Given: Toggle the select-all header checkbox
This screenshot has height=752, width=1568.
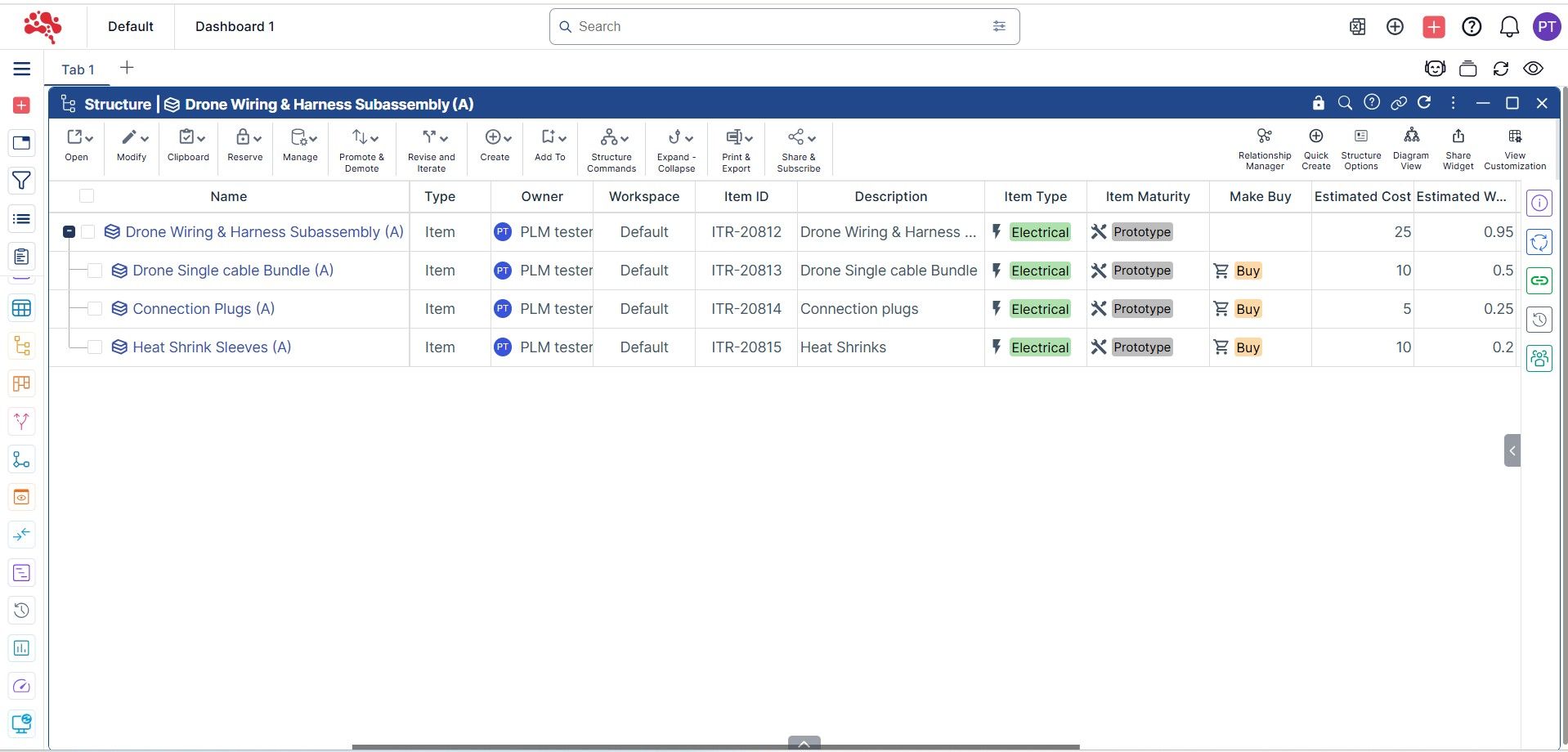Looking at the screenshot, I should tap(87, 196).
